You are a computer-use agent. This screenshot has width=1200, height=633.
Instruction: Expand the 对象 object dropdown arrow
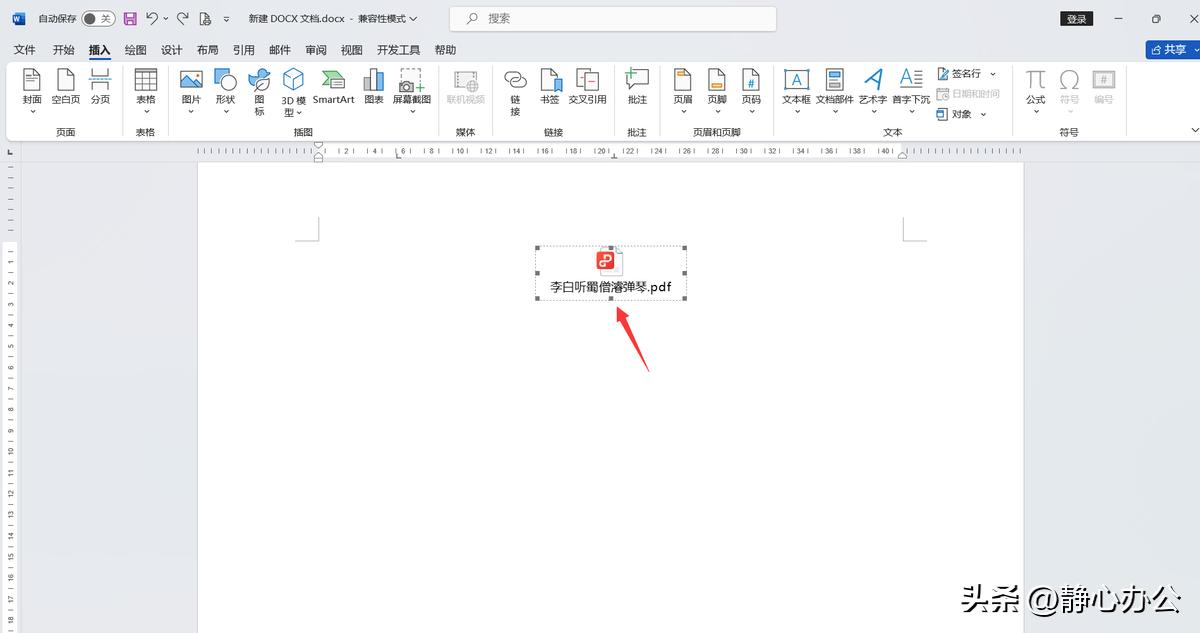pyautogui.click(x=983, y=115)
